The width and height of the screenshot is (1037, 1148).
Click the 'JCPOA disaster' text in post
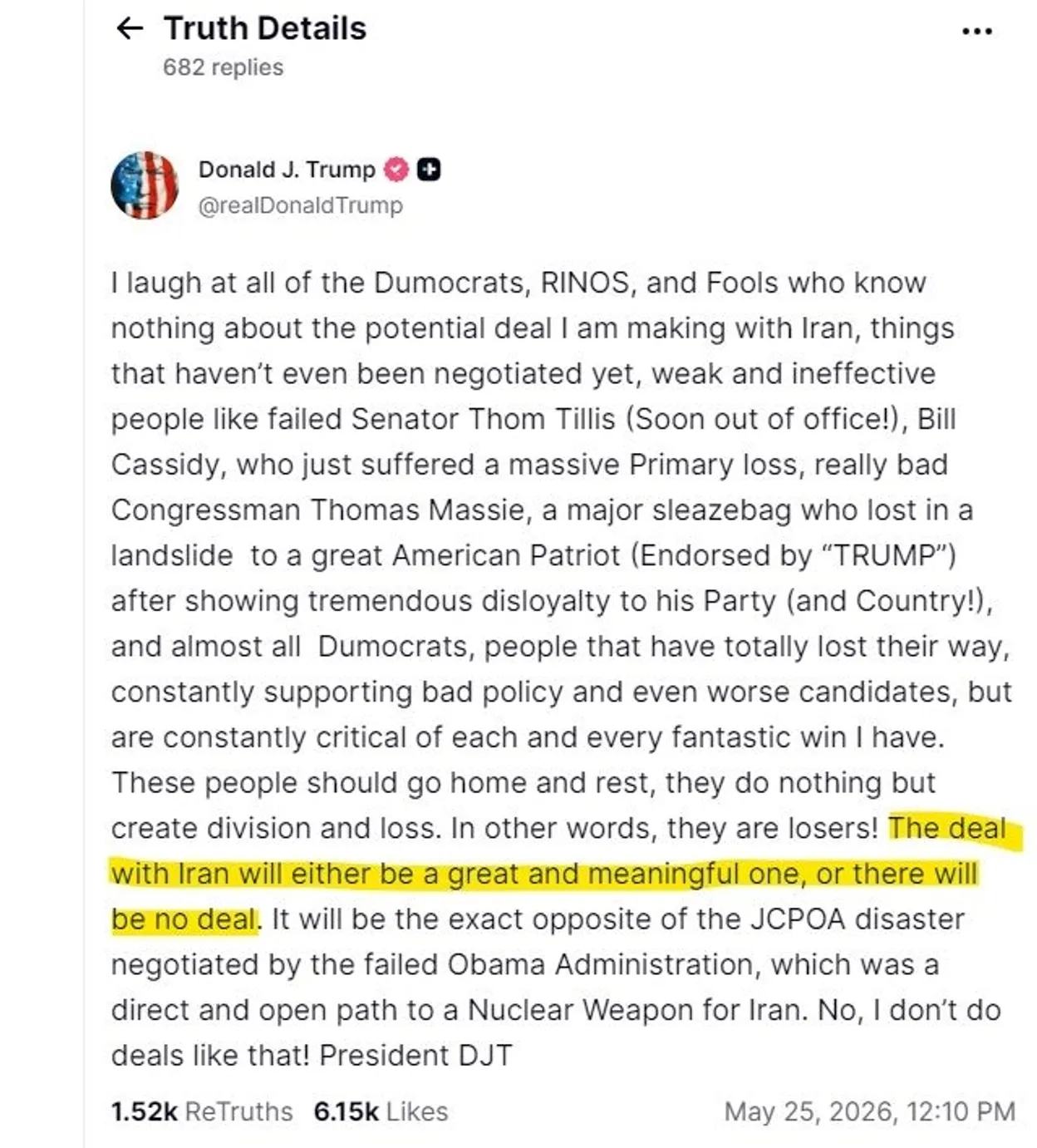[858, 919]
